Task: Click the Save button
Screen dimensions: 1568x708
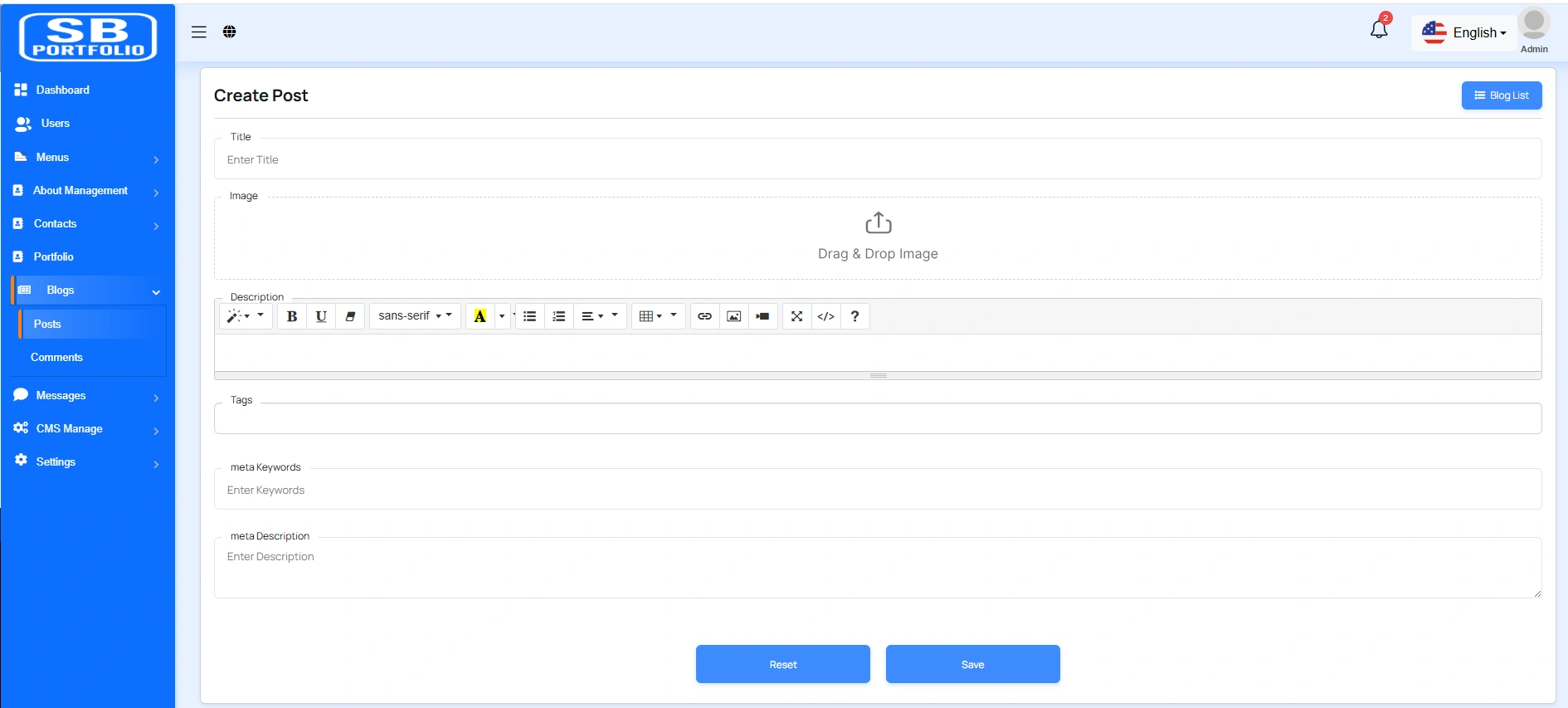Action: pyautogui.click(x=972, y=664)
